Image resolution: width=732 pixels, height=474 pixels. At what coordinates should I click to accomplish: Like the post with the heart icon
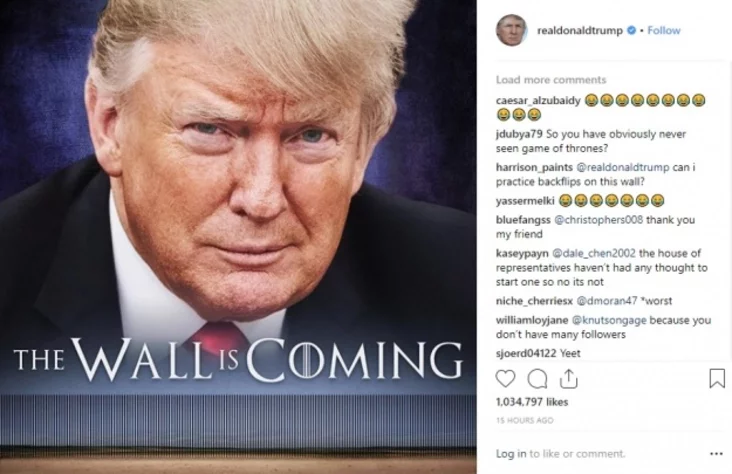coord(505,379)
